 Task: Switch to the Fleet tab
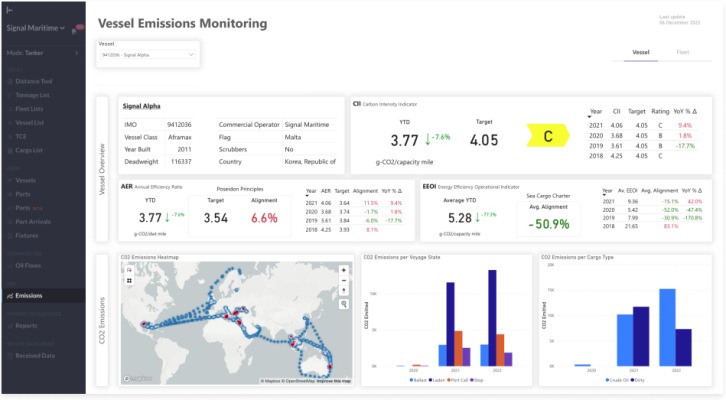682,51
